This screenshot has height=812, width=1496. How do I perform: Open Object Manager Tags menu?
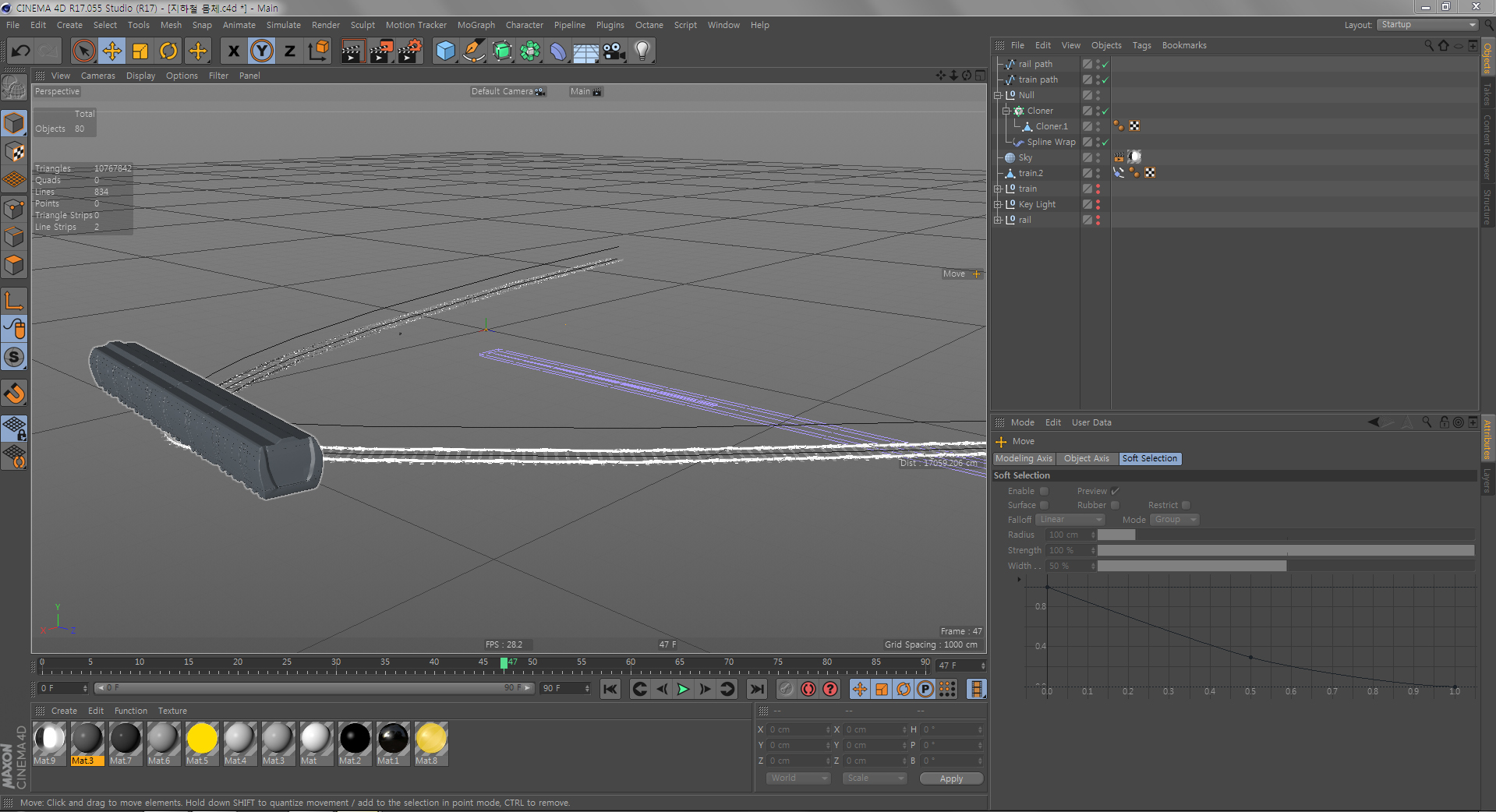click(x=1141, y=45)
